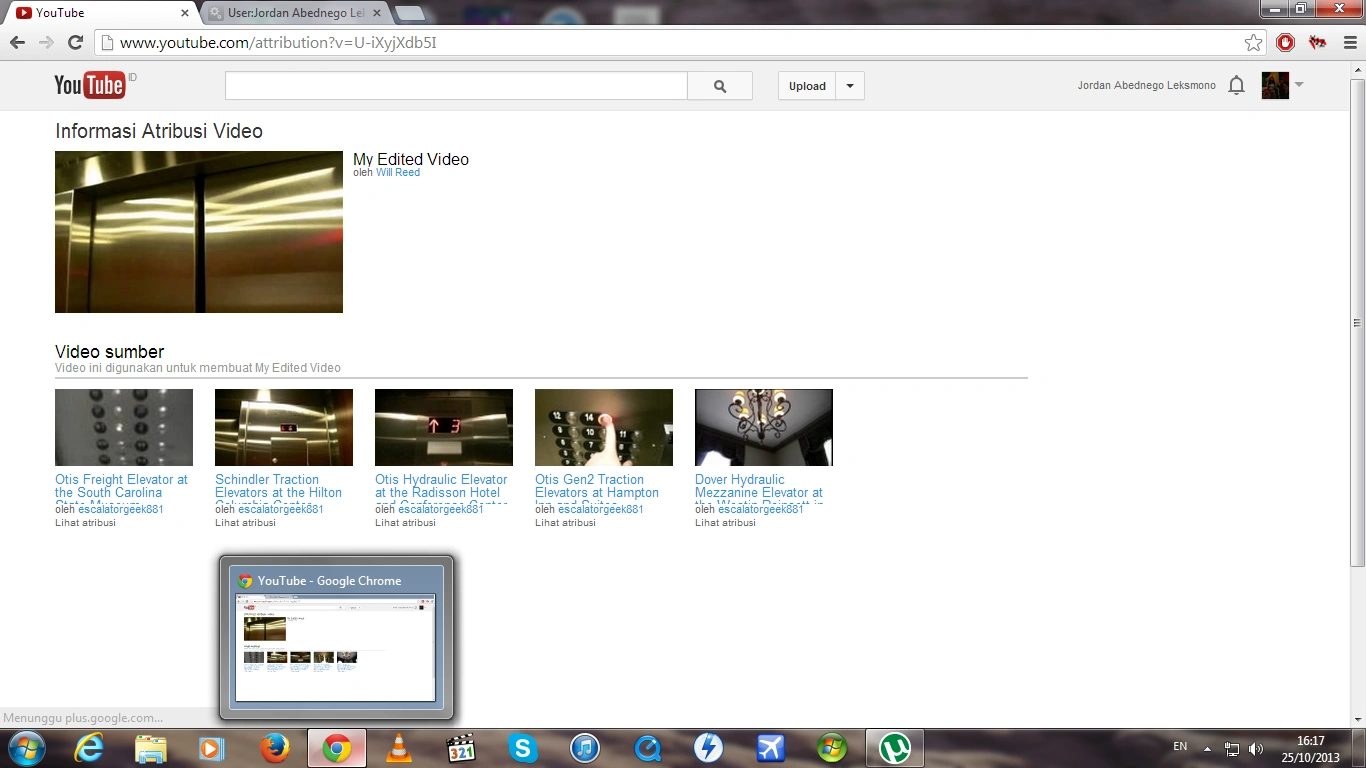This screenshot has width=1366, height=768.
Task: Open the volume control in the tray
Action: coord(1256,749)
